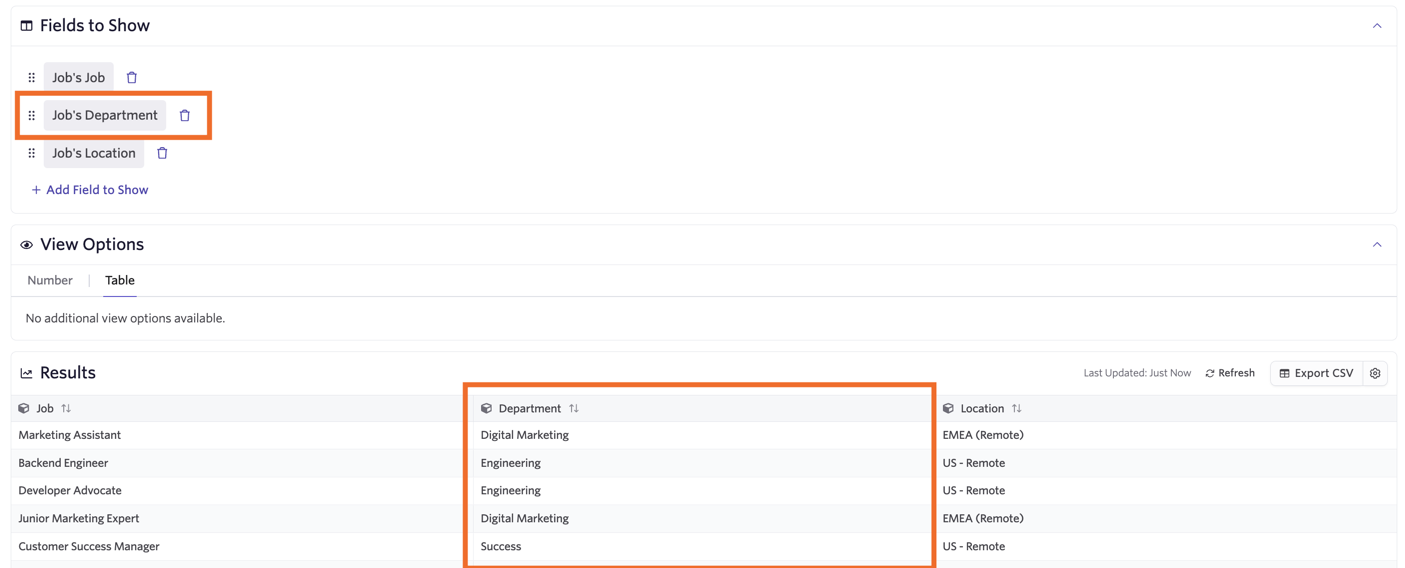Click the Job column header
The width and height of the screenshot is (1405, 568).
coord(45,408)
